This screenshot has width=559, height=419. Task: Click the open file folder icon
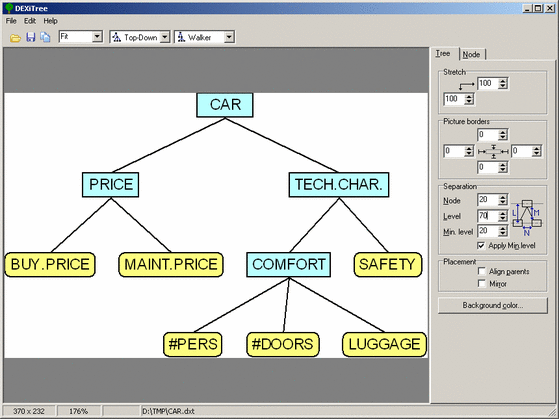pyautogui.click(x=15, y=37)
